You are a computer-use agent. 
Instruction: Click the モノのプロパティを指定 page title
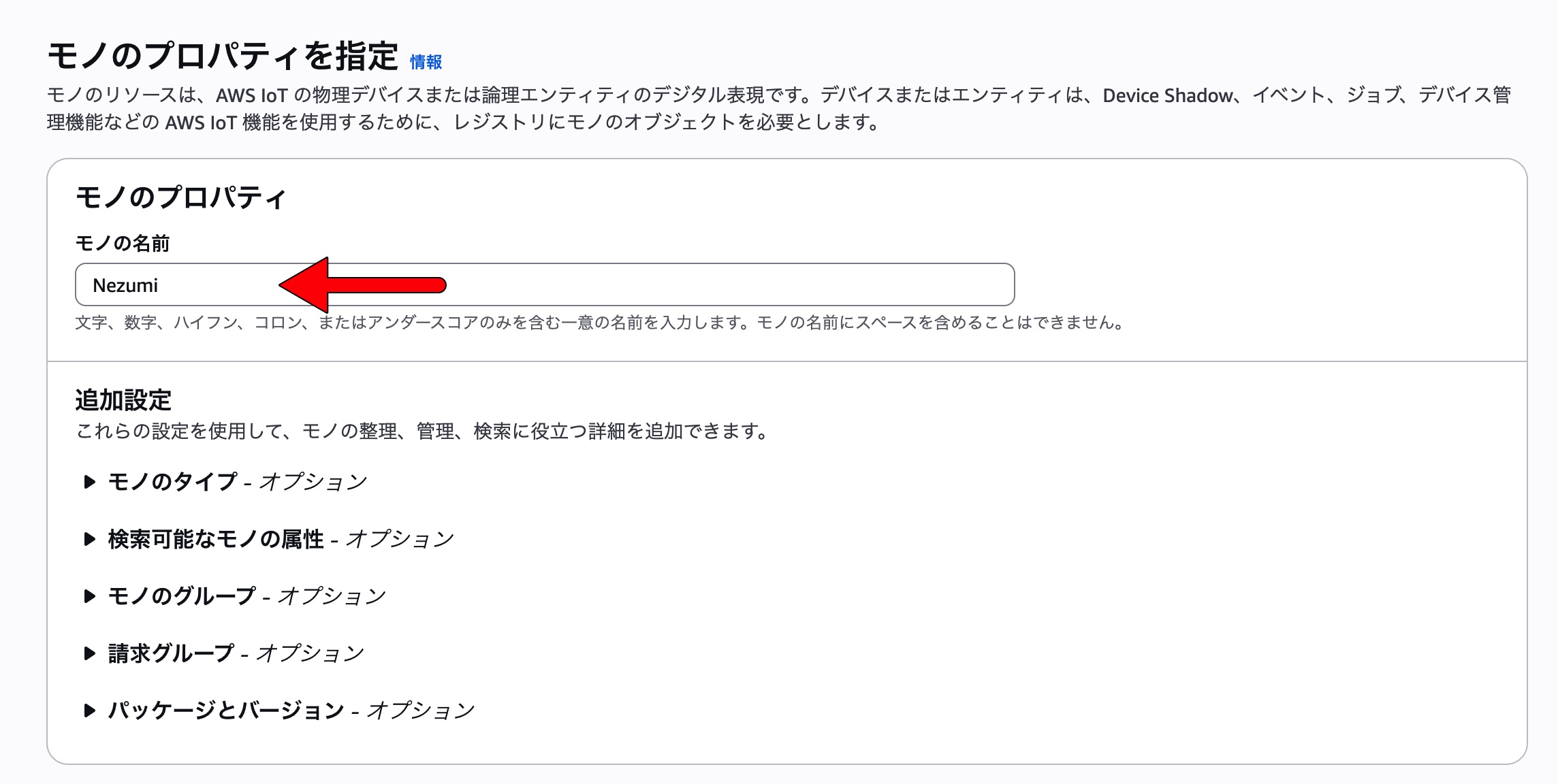(x=223, y=56)
